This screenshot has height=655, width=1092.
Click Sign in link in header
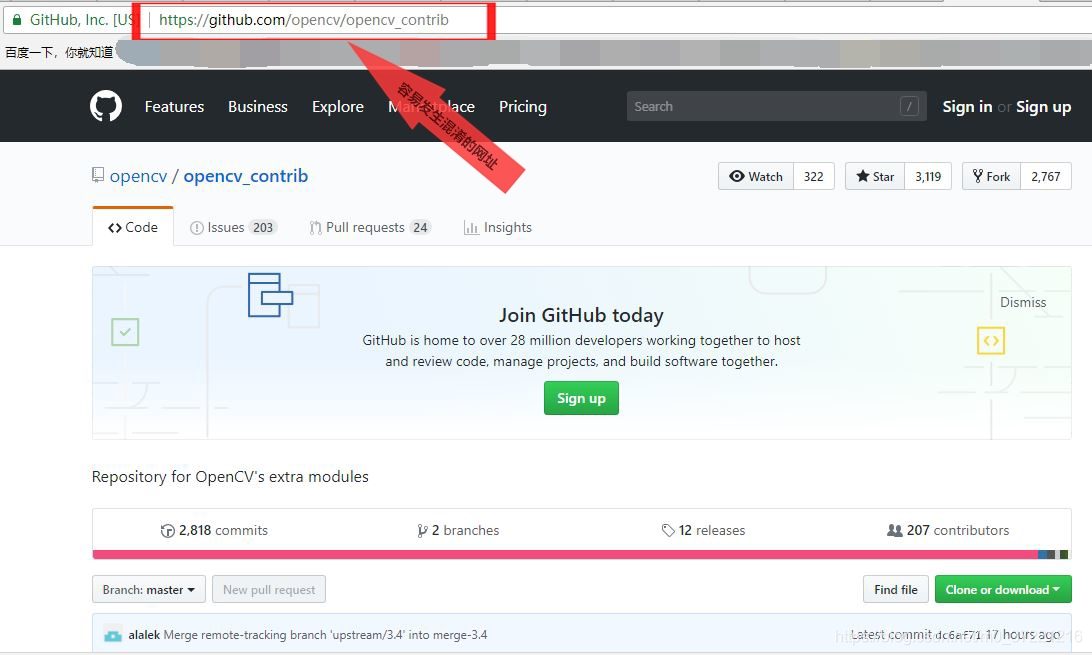pos(967,106)
